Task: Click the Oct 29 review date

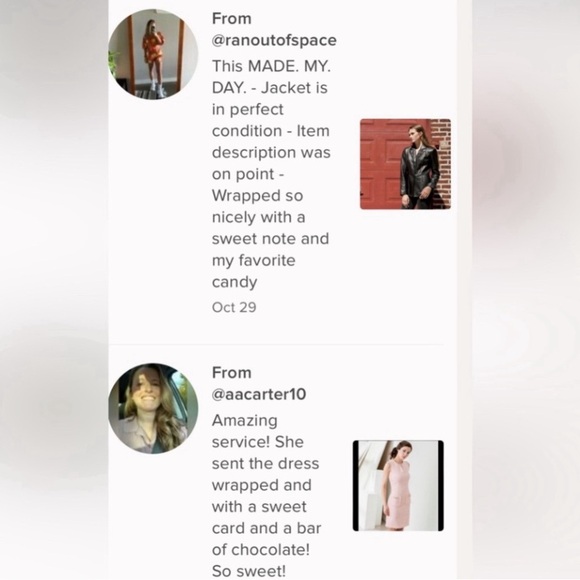Action: (234, 307)
